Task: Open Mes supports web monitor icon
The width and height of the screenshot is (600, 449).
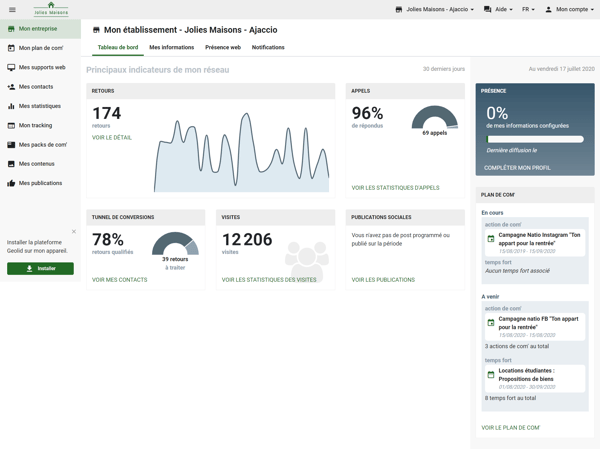Action: tap(11, 67)
